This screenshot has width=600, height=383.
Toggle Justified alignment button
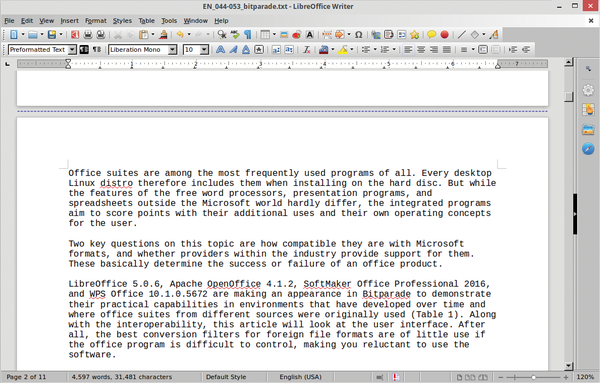pyautogui.click(x=447, y=50)
